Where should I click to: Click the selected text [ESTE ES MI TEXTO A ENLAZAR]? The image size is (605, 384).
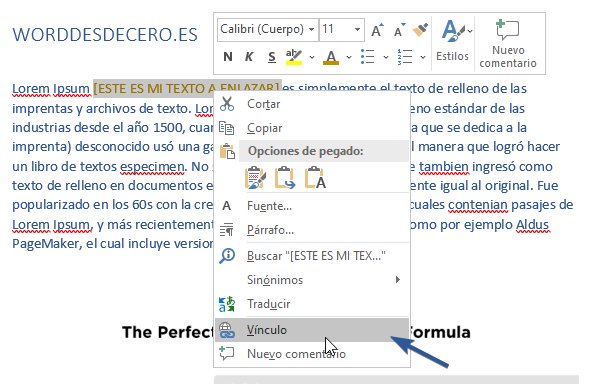[x=187, y=88]
